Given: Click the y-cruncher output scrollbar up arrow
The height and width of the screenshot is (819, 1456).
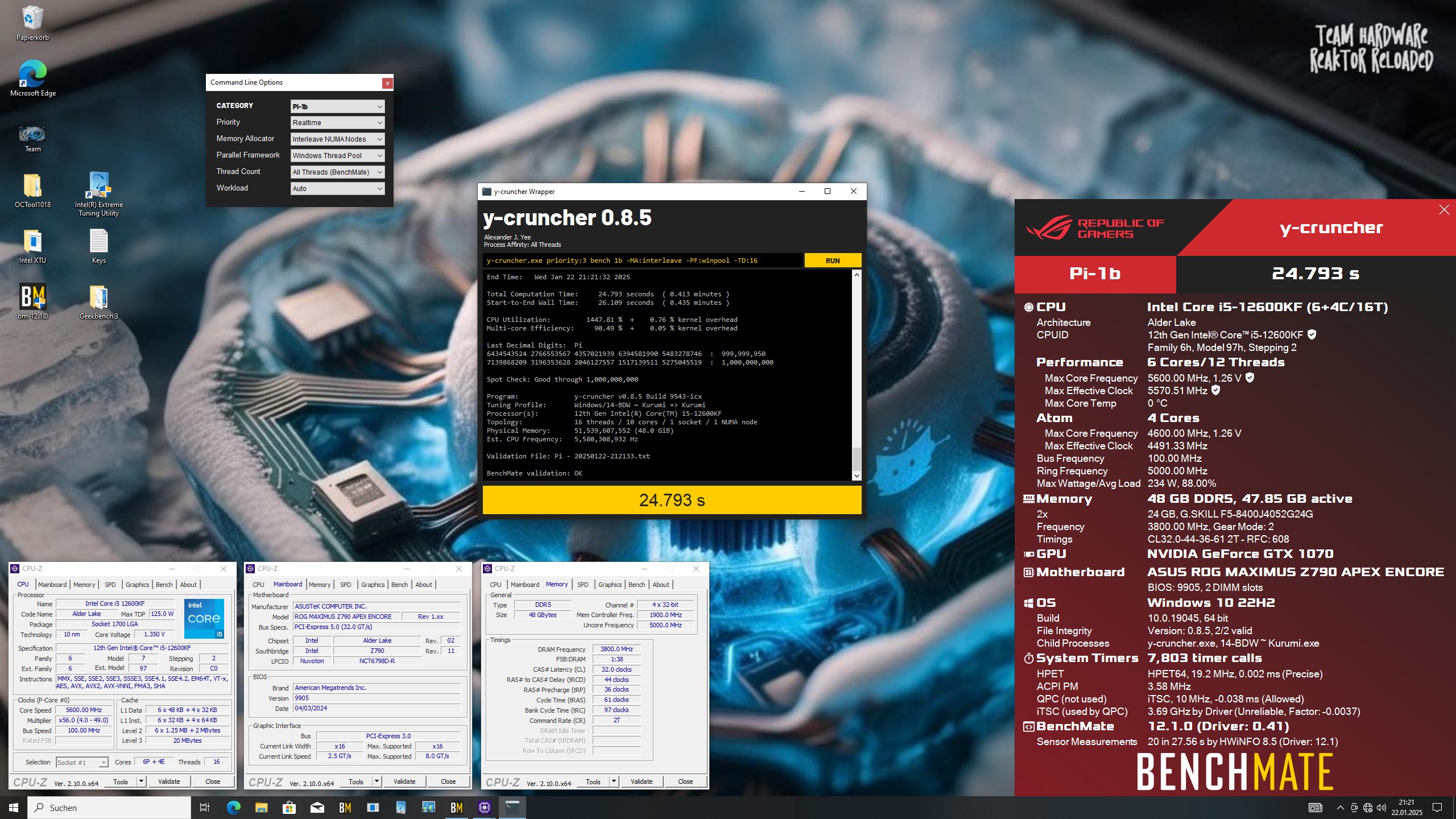Looking at the screenshot, I should point(857,275).
